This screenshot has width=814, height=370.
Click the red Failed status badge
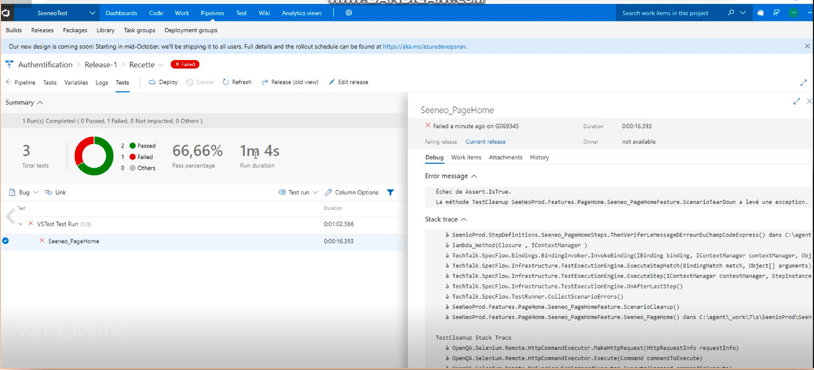[185, 64]
